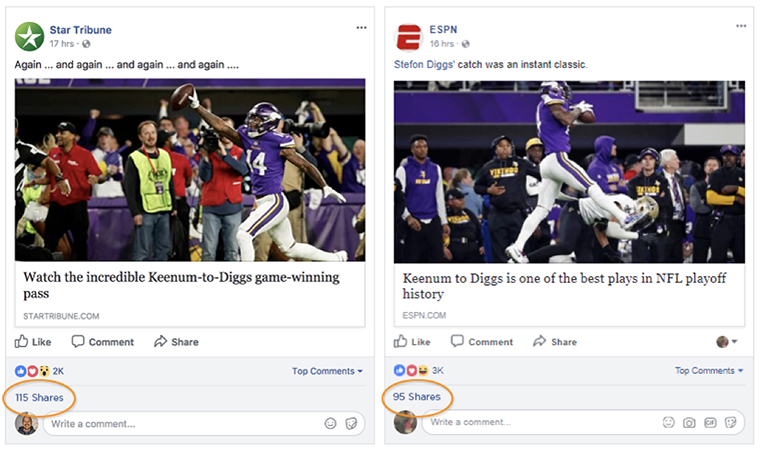Image resolution: width=760 pixels, height=450 pixels.
Task: Click the public globe icon on Star Tribune post
Action: (86, 44)
